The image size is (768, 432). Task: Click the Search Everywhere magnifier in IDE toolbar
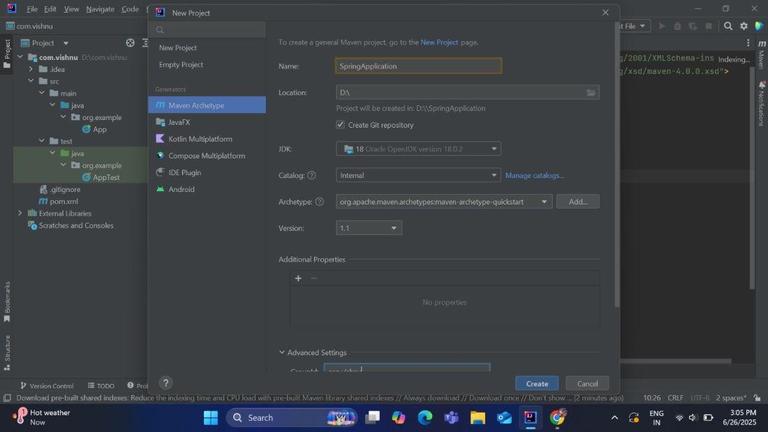click(x=728, y=26)
